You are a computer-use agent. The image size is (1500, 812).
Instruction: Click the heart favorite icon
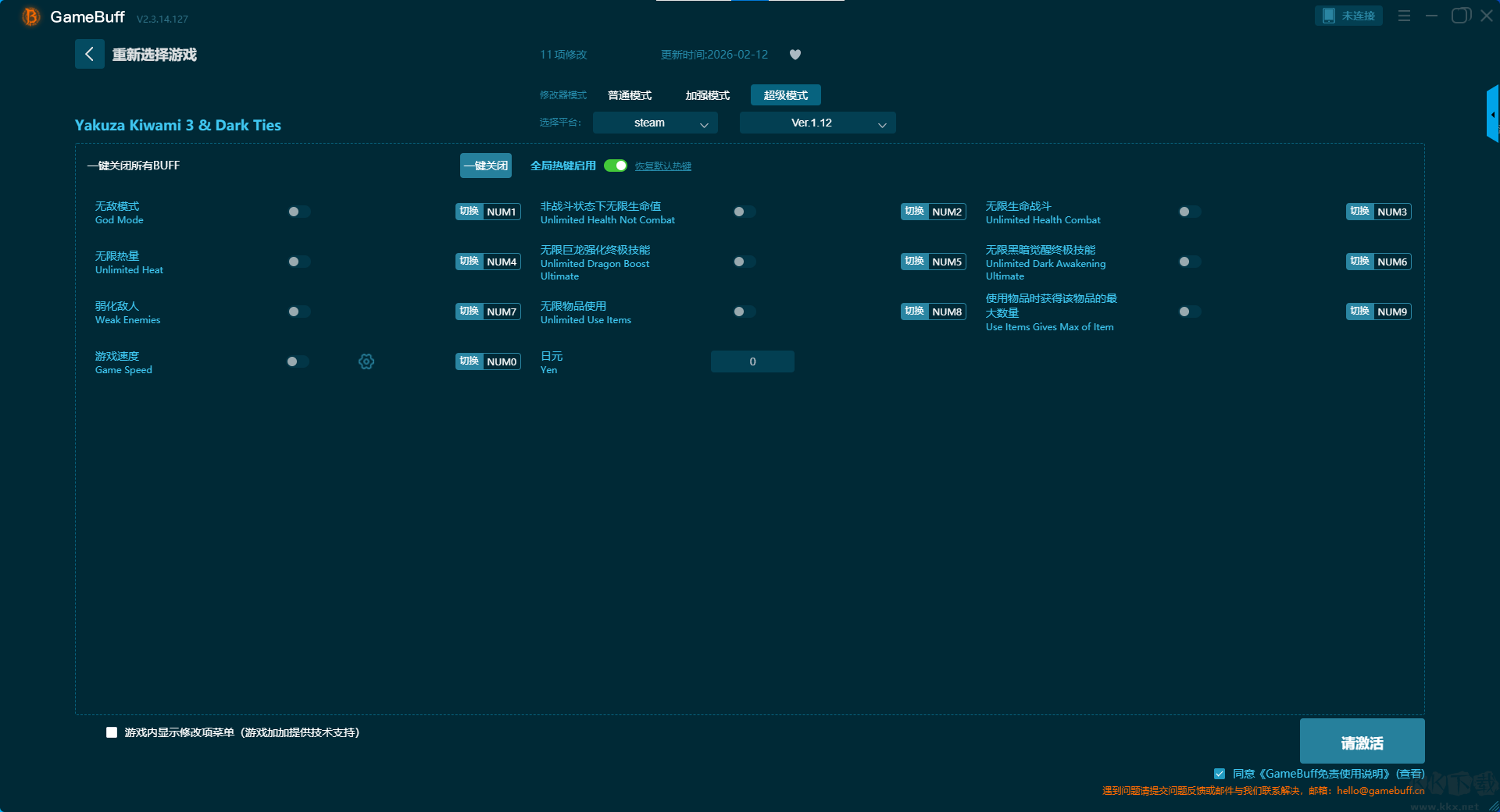[795, 55]
